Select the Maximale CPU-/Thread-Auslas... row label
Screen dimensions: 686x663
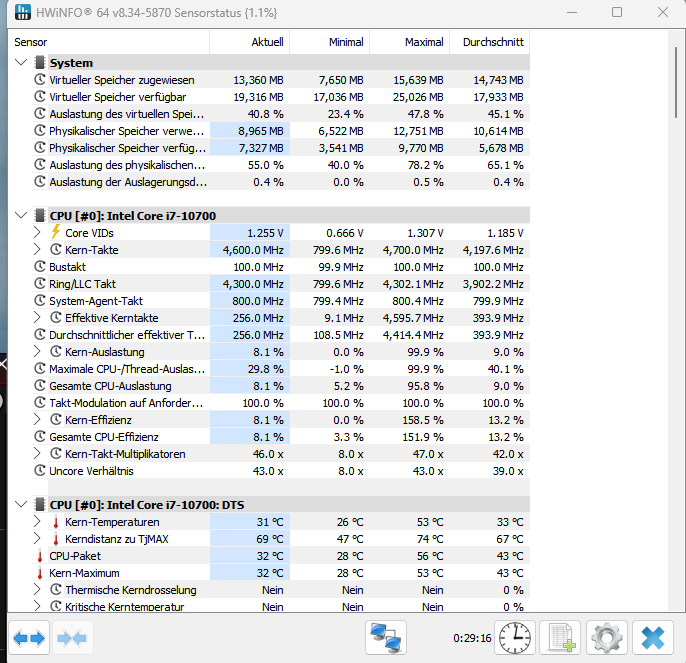(x=127, y=369)
